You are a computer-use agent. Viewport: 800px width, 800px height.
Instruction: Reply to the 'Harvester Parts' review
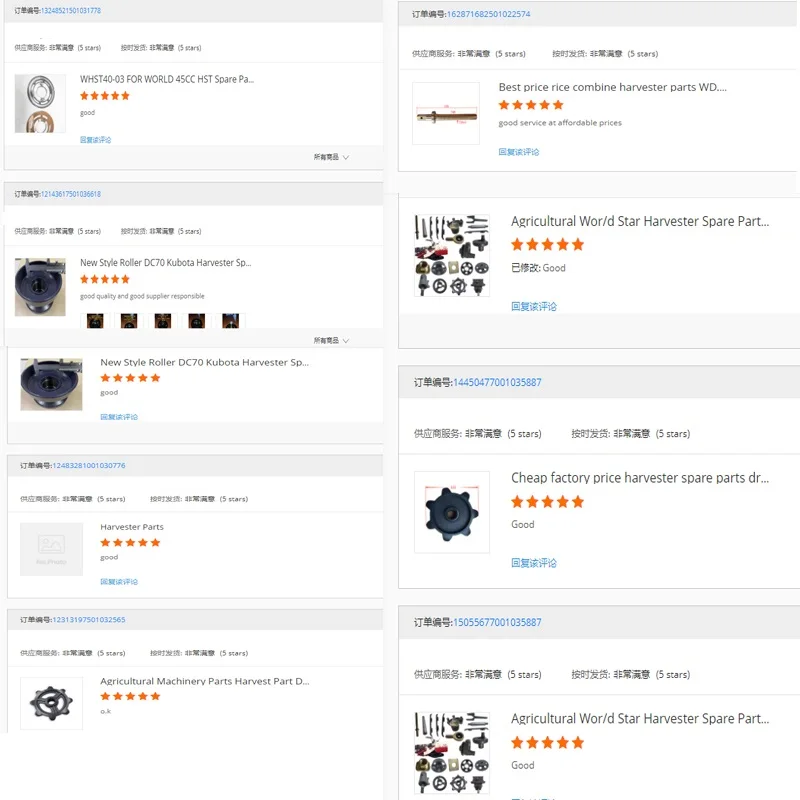(119, 581)
